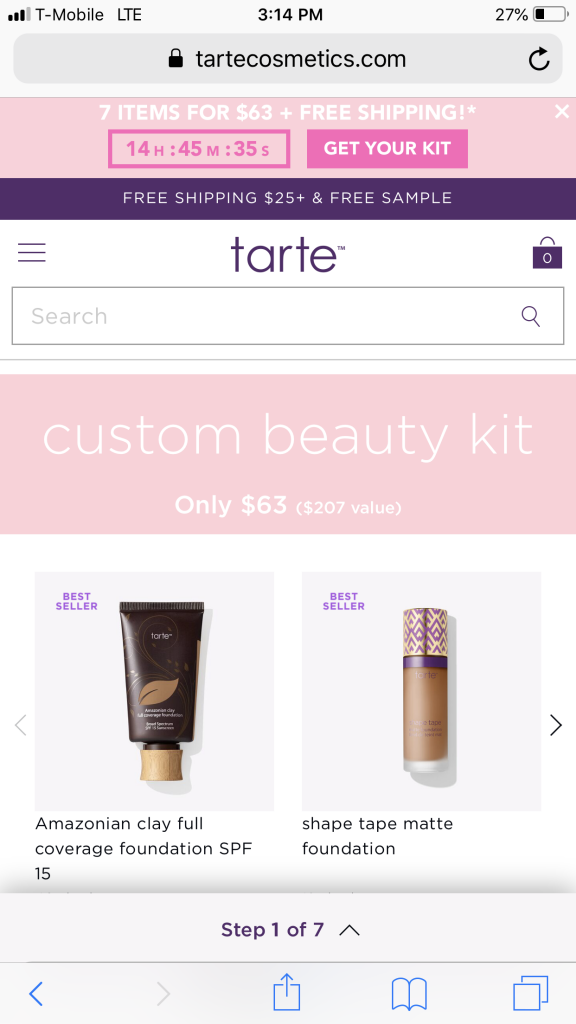Go to previous products with left carousel arrow
The width and height of the screenshot is (576, 1024).
[x=20, y=725]
